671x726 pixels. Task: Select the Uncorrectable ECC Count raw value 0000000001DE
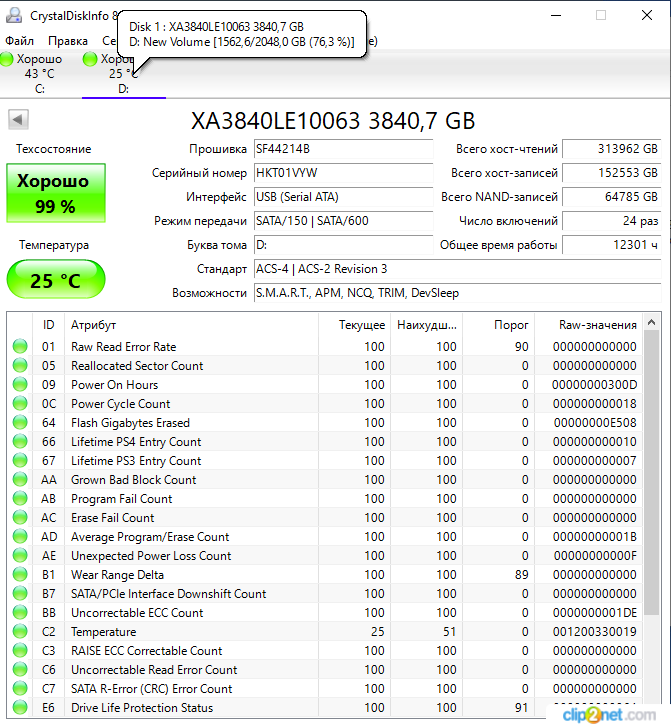(x=595, y=613)
